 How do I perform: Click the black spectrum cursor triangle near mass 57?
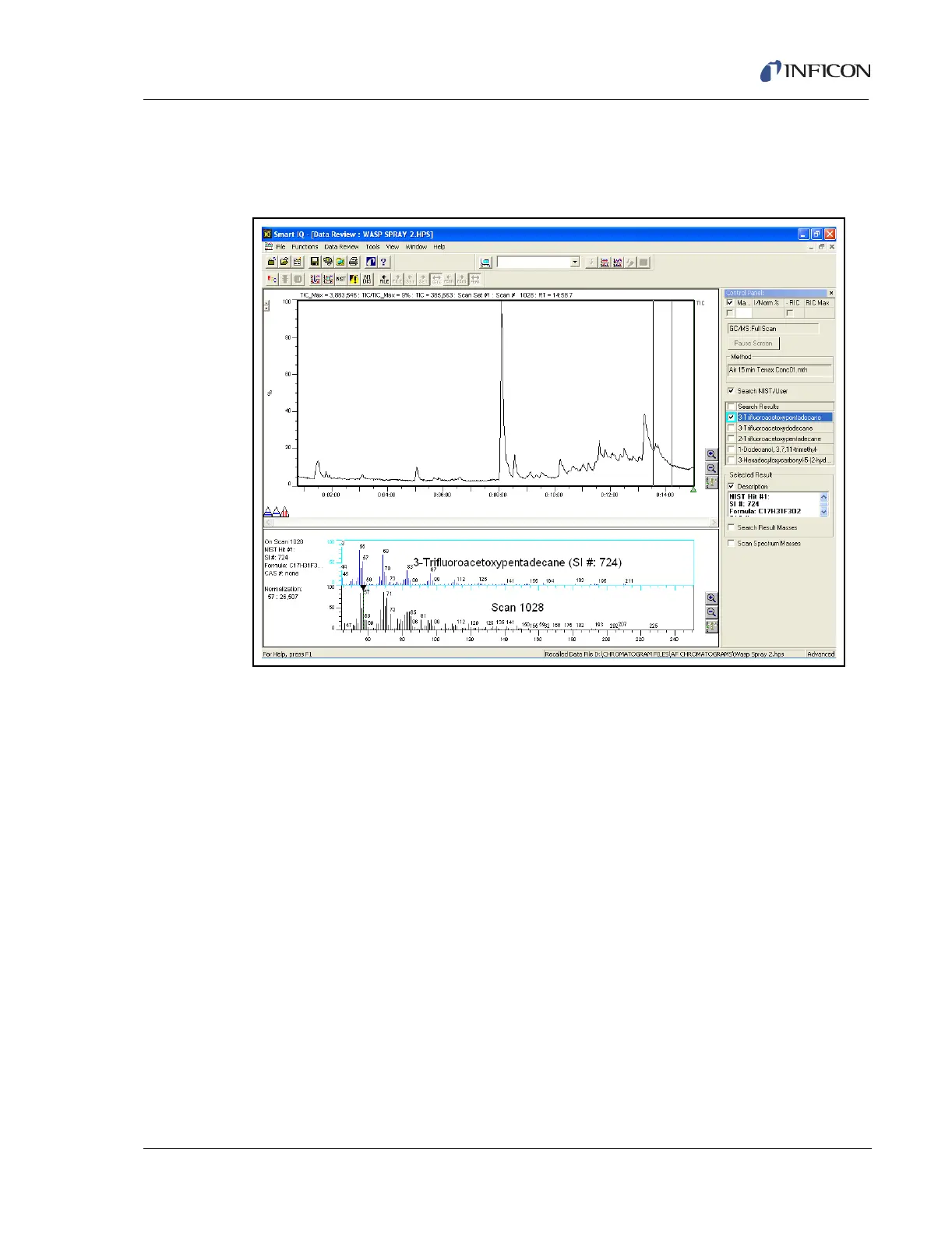coord(363,587)
